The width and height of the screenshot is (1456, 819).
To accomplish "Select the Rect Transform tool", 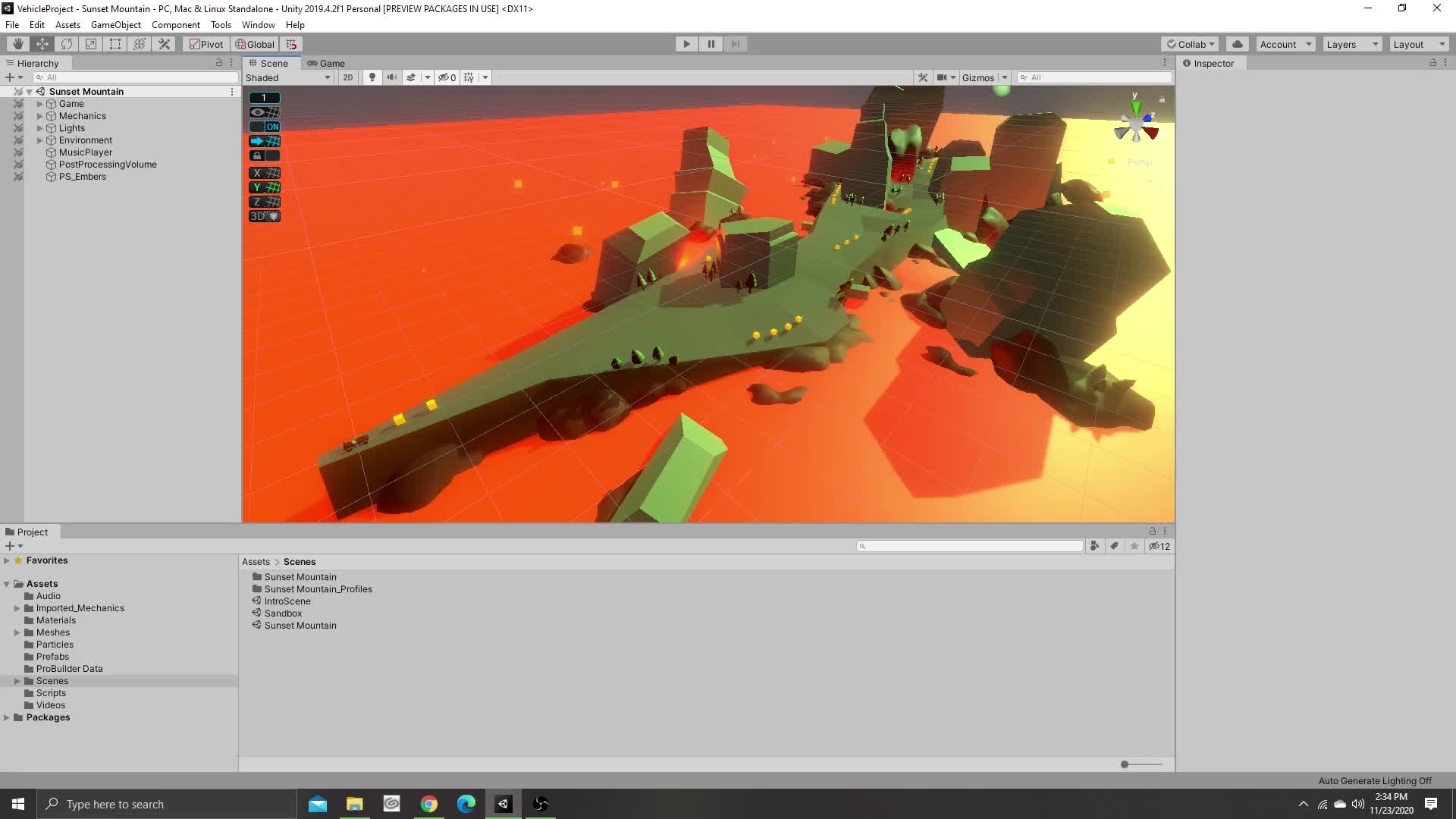I will pos(115,44).
